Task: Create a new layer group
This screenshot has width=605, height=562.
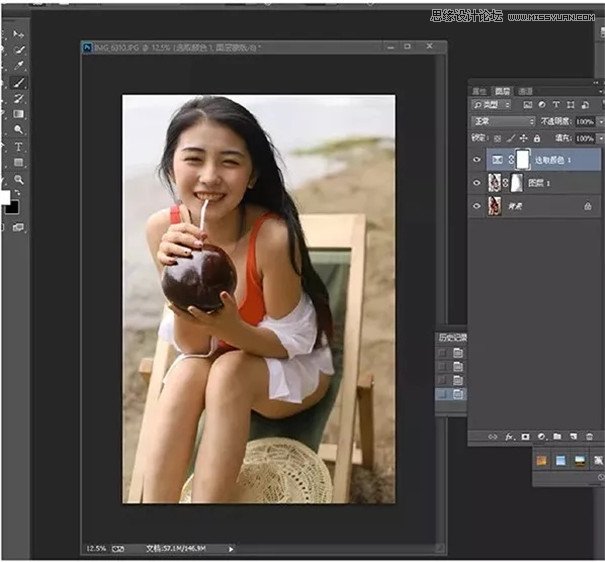Action: pos(557,437)
